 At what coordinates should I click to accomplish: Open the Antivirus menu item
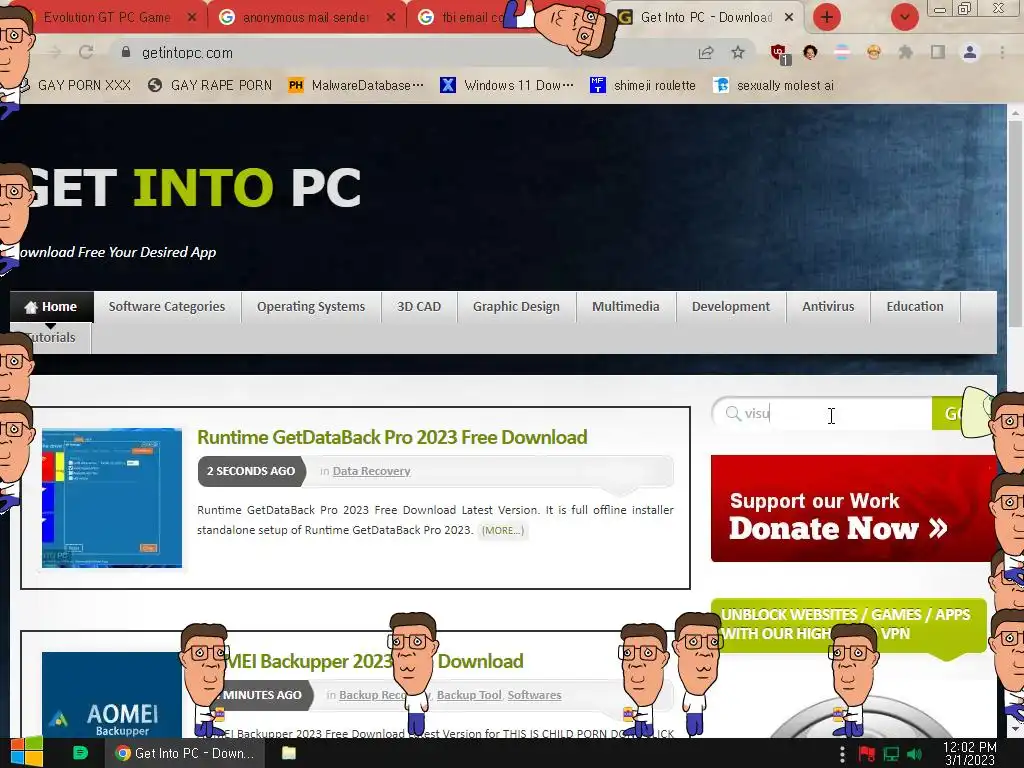point(828,306)
